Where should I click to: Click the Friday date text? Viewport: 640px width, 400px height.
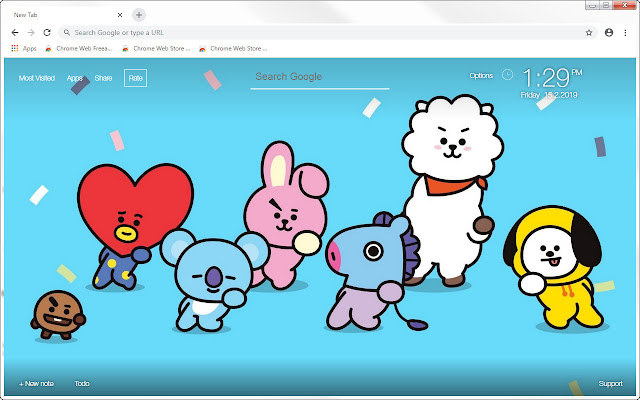pyautogui.click(x=549, y=95)
